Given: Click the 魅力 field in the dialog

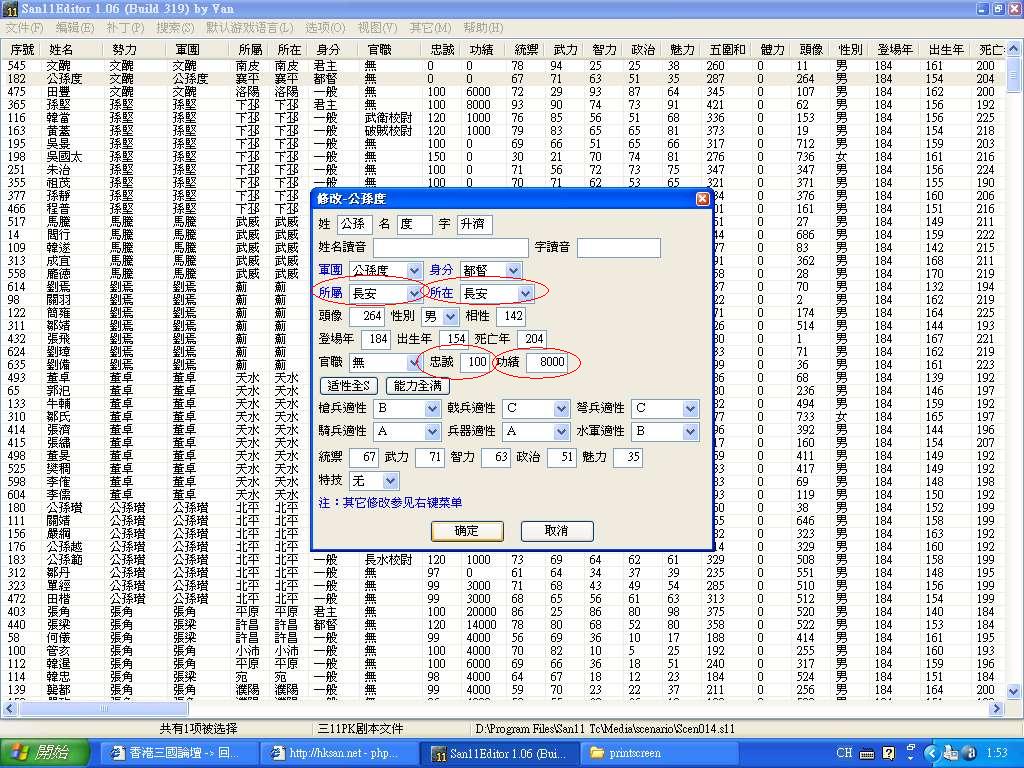Looking at the screenshot, I should point(628,457).
